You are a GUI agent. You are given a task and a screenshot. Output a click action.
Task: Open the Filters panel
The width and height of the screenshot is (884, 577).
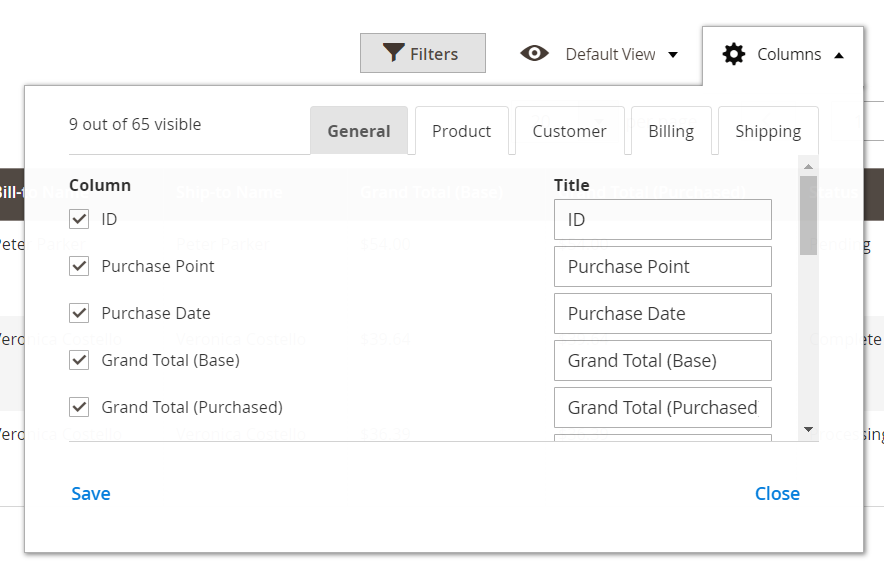point(423,53)
